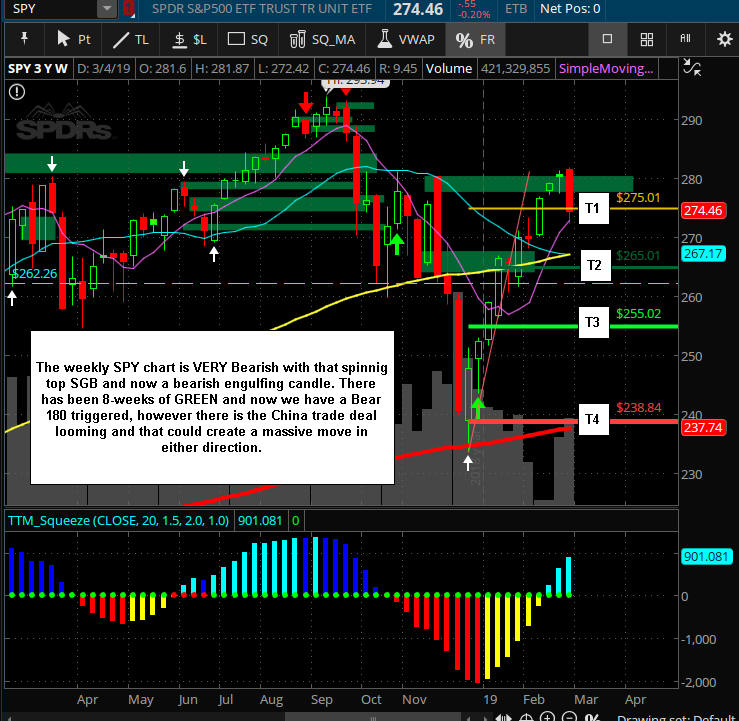This screenshot has width=739, height=721.
Task: Click the TTM_Squeeze study title
Action: coord(118,521)
